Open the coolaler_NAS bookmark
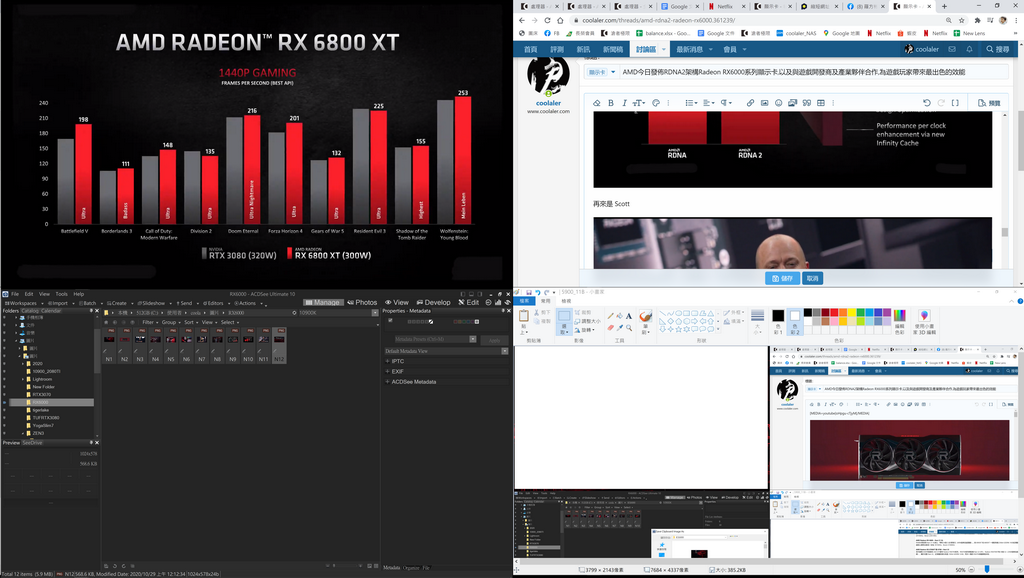Screen dimensions: 1024x578 click(796, 33)
